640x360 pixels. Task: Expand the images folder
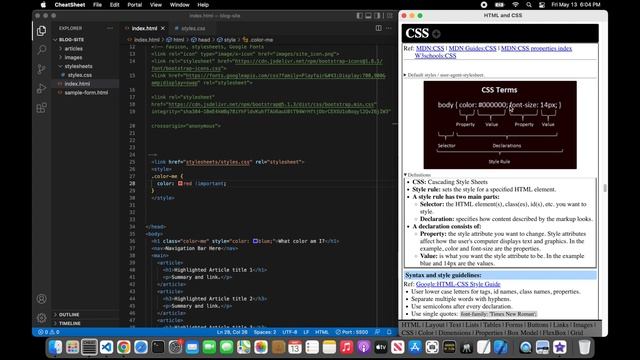(x=73, y=58)
